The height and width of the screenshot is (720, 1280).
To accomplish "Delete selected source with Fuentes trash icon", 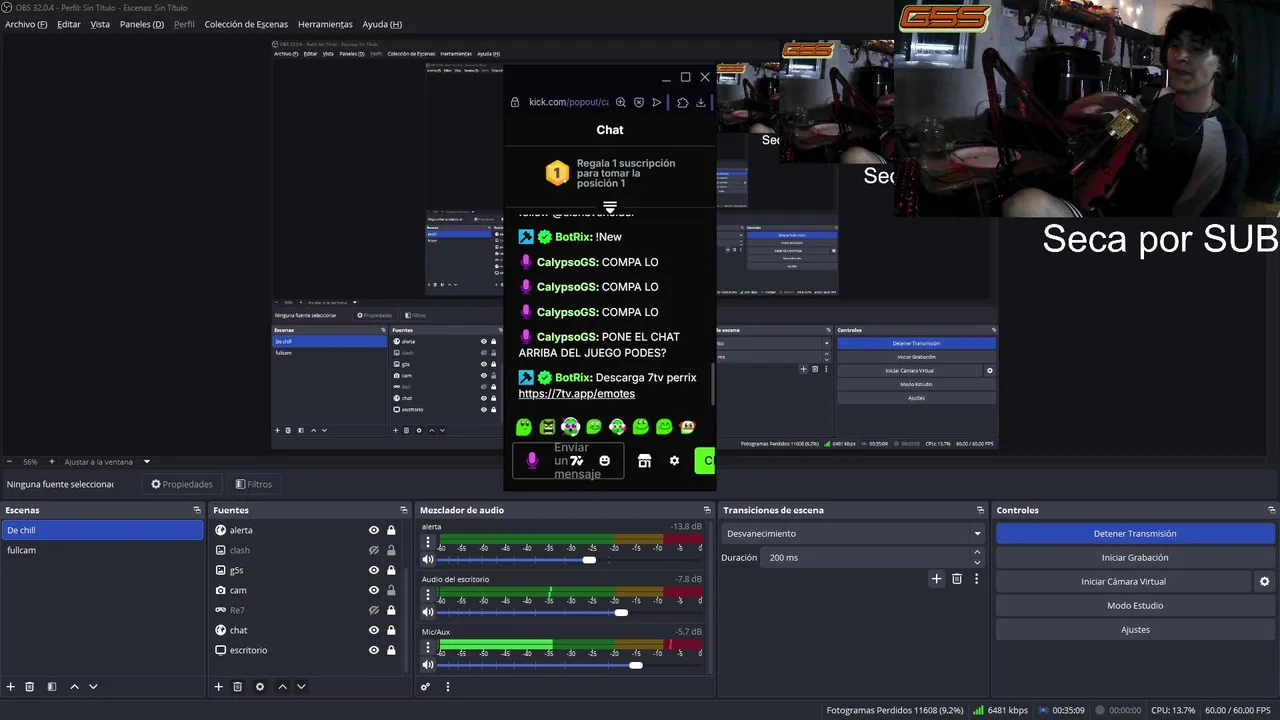I will 238,687.
